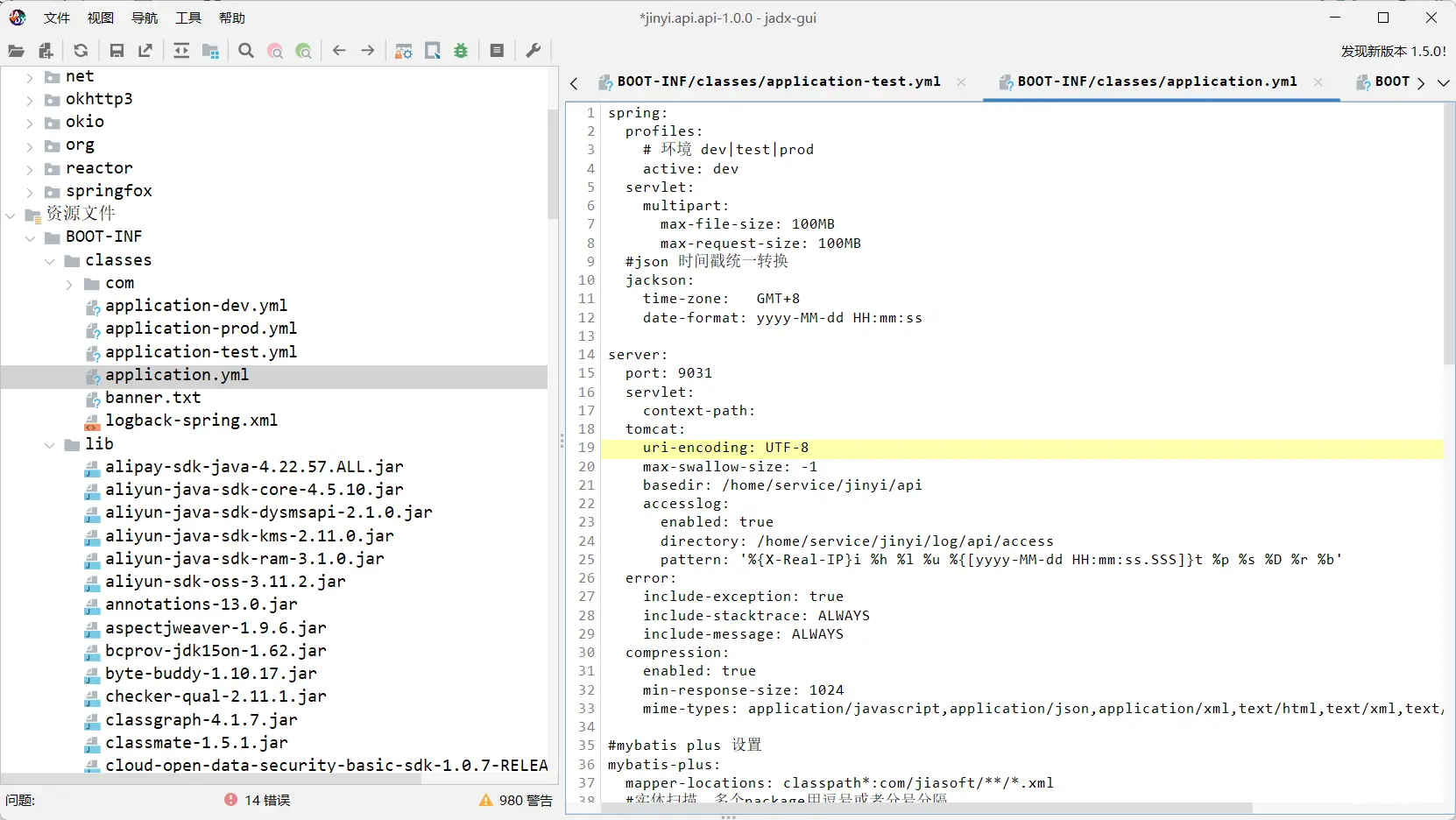This screenshot has height=820, width=1456.
Task: Click the jadx application logo icon
Action: click(18, 18)
